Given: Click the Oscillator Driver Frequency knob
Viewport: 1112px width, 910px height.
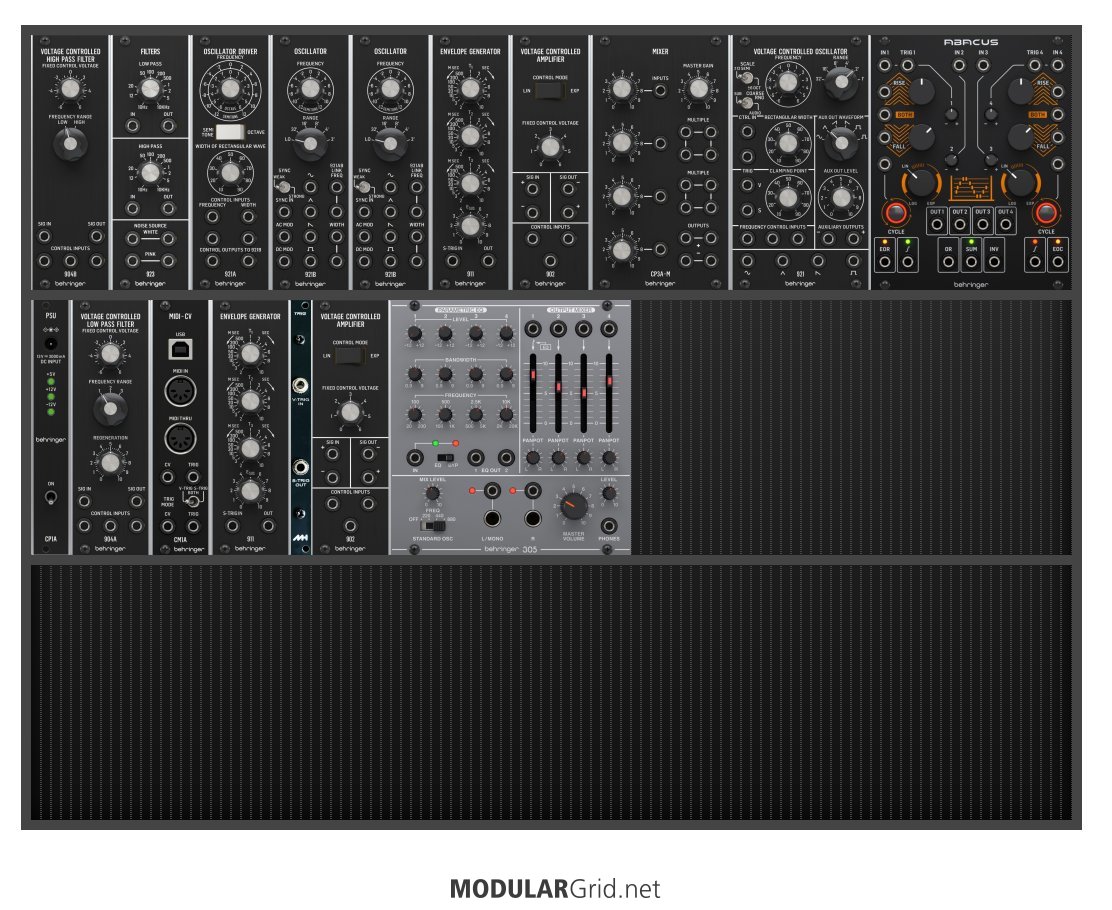Looking at the screenshot, I should tap(230, 89).
